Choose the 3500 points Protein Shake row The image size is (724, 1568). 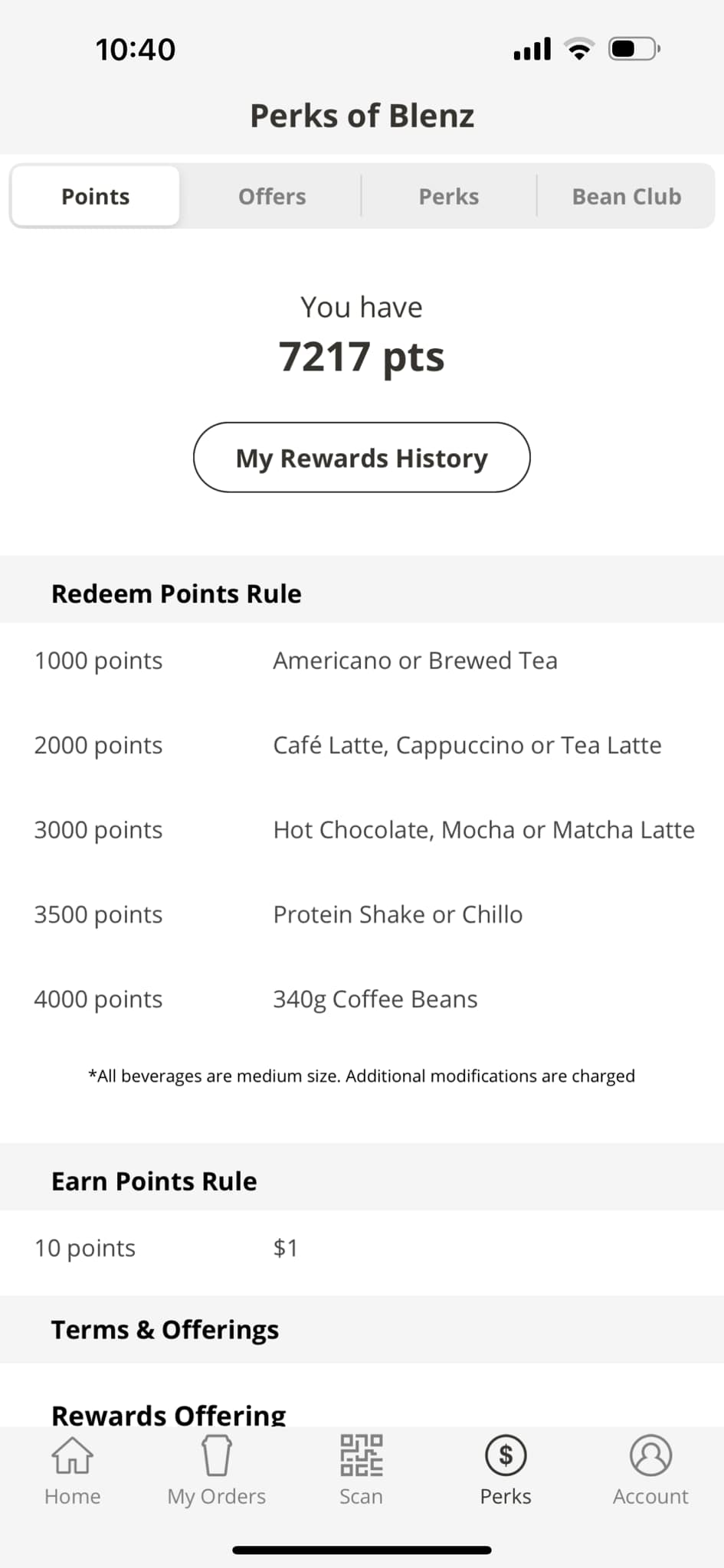coord(362,914)
